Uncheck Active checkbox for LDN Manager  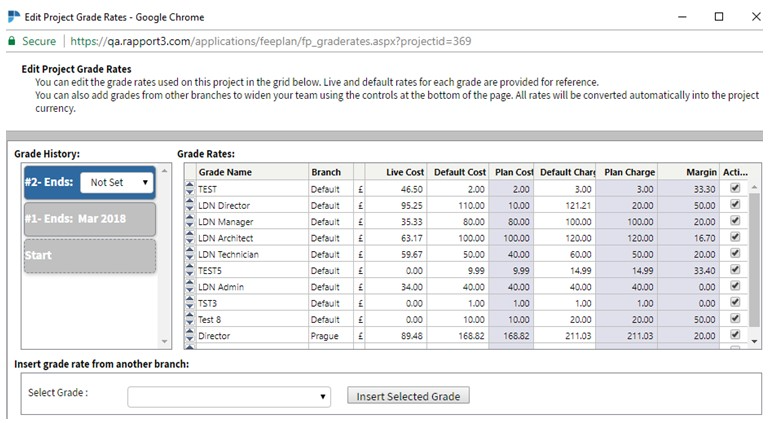[735, 220]
